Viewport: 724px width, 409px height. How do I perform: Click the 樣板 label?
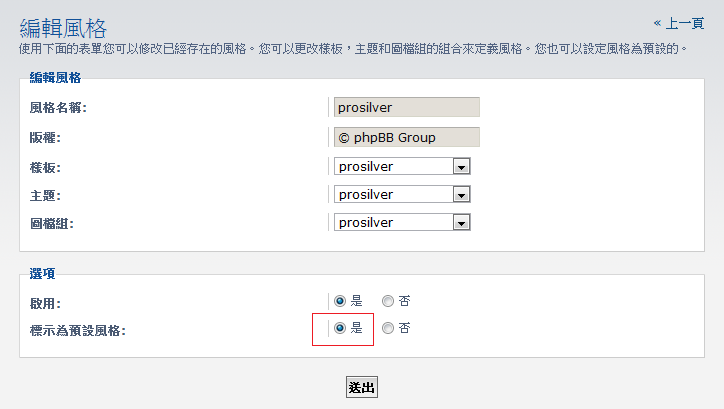click(45, 167)
